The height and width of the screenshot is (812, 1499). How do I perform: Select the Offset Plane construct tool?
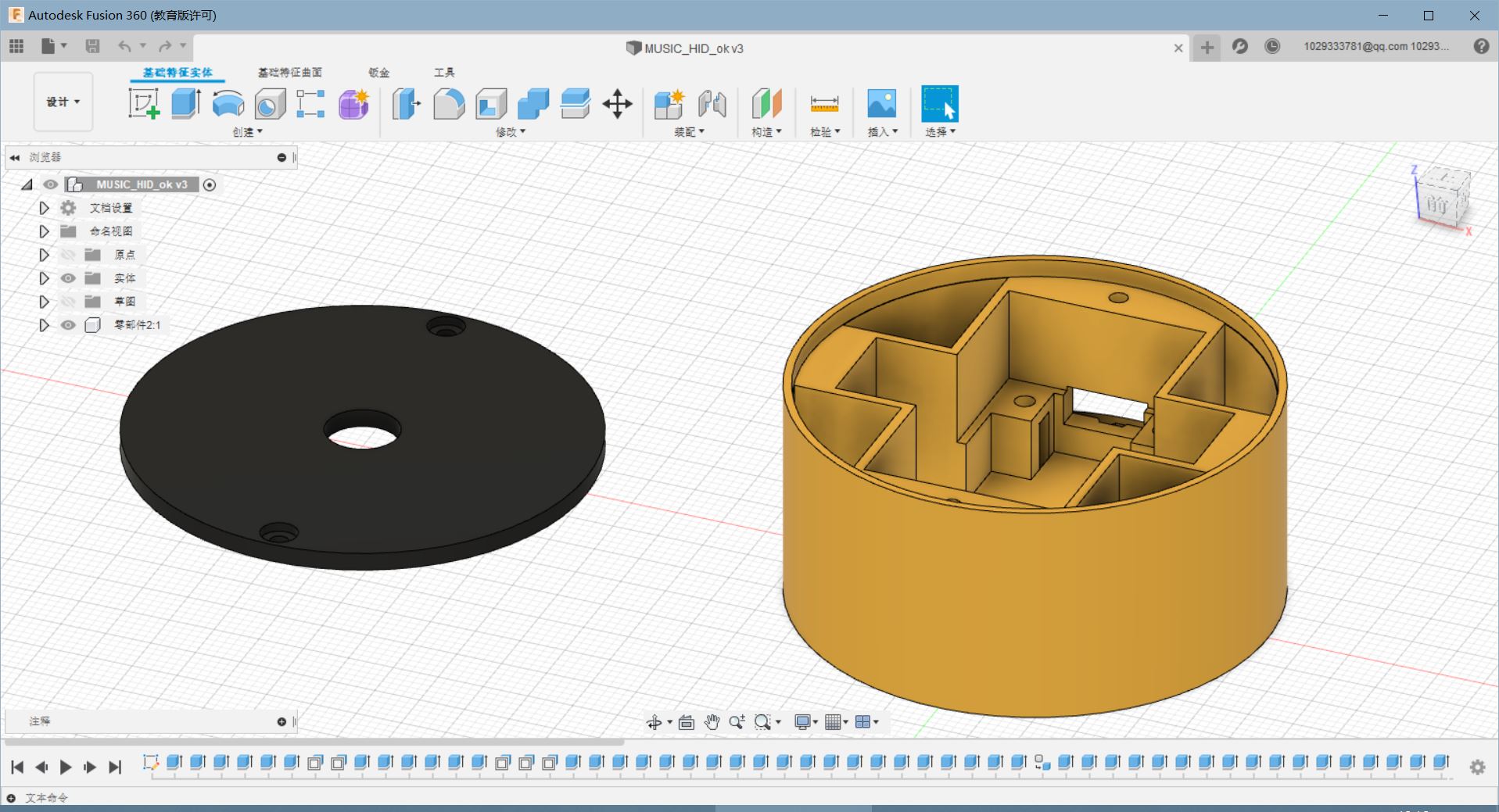click(767, 103)
